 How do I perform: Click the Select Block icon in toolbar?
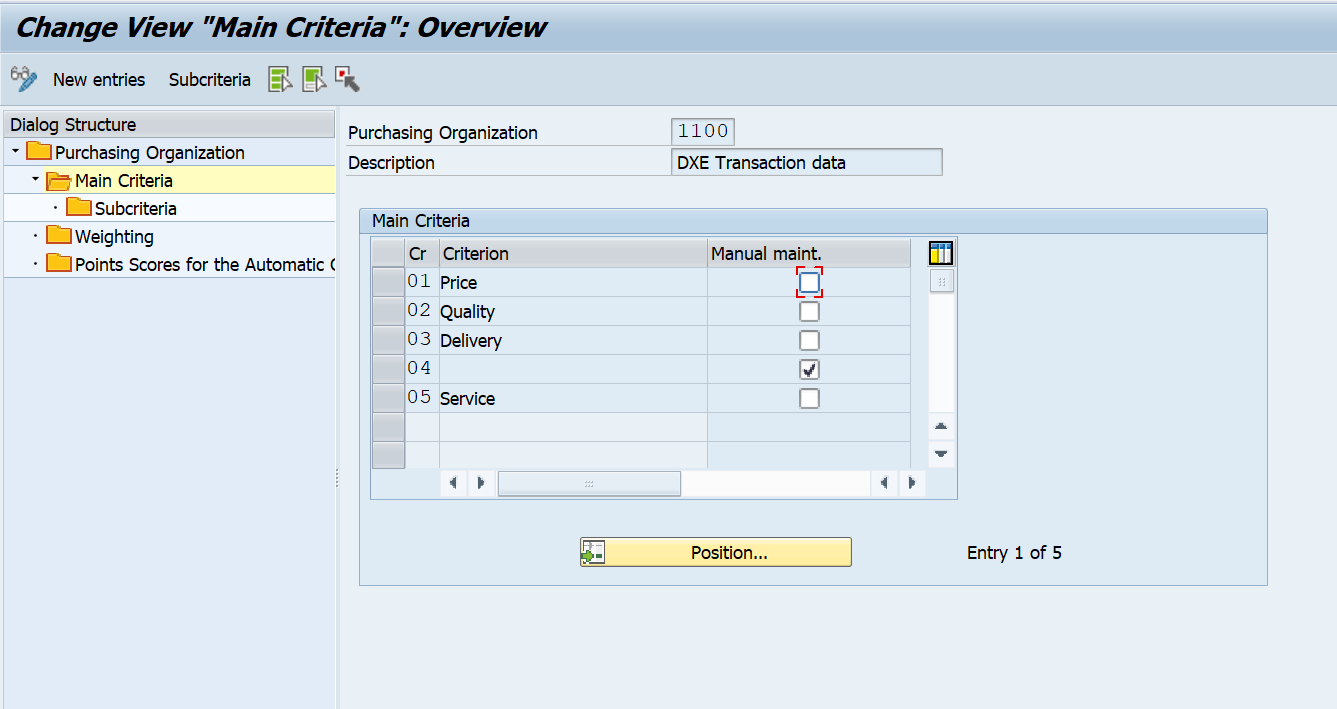coord(314,80)
